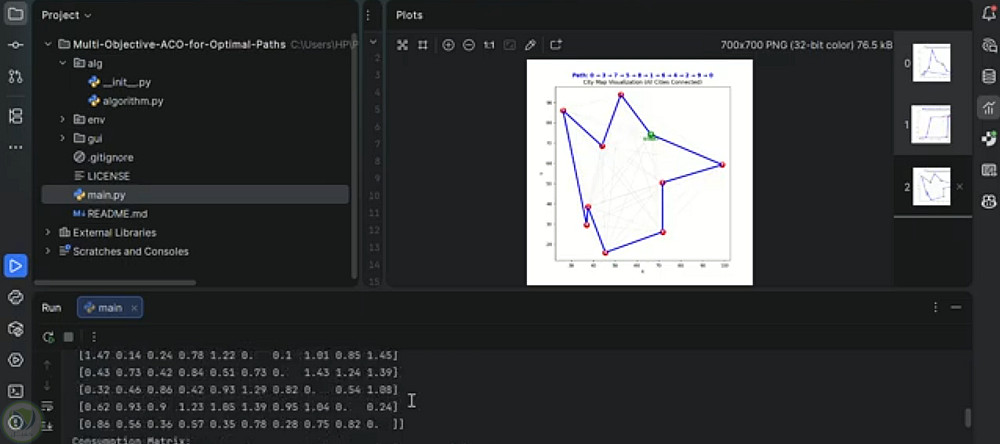Open the Services tool window

point(15,360)
